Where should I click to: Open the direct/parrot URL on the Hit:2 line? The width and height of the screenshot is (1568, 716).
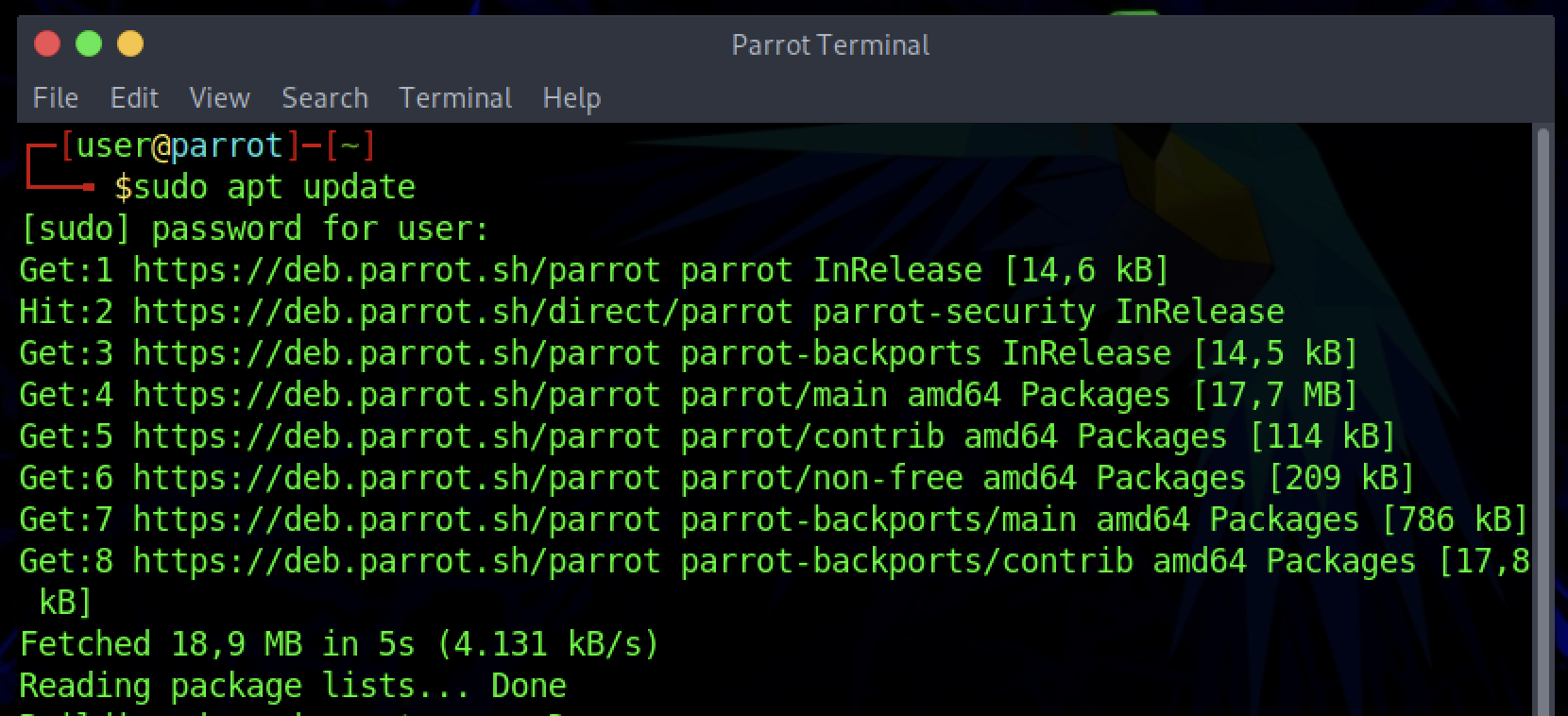coord(463,312)
